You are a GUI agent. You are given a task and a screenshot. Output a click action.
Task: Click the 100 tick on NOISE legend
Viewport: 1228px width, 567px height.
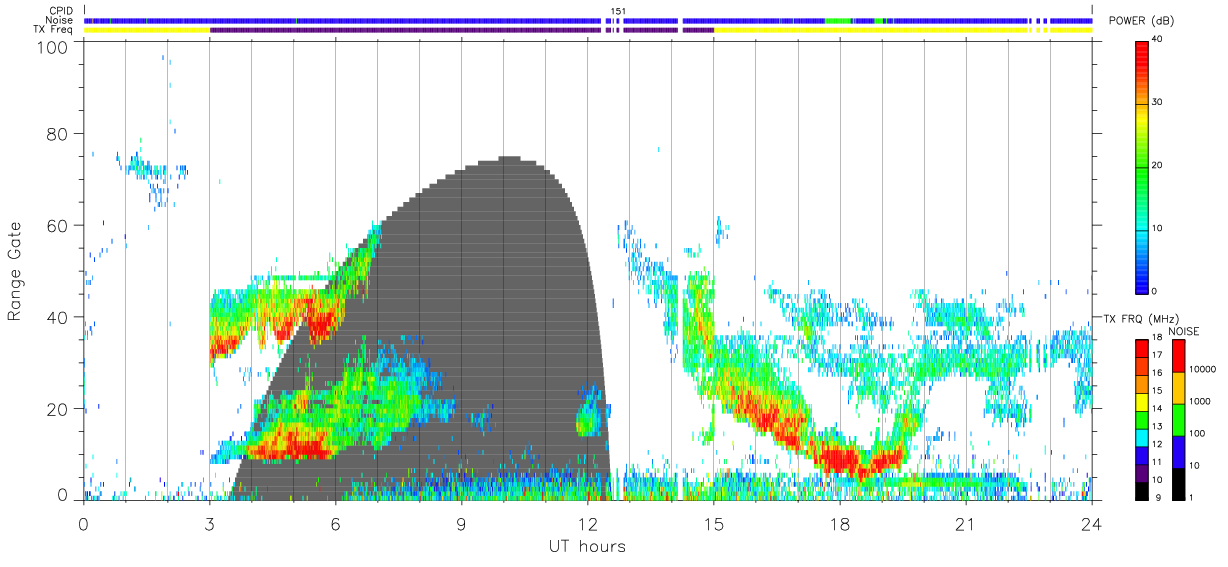pyautogui.click(x=1198, y=434)
